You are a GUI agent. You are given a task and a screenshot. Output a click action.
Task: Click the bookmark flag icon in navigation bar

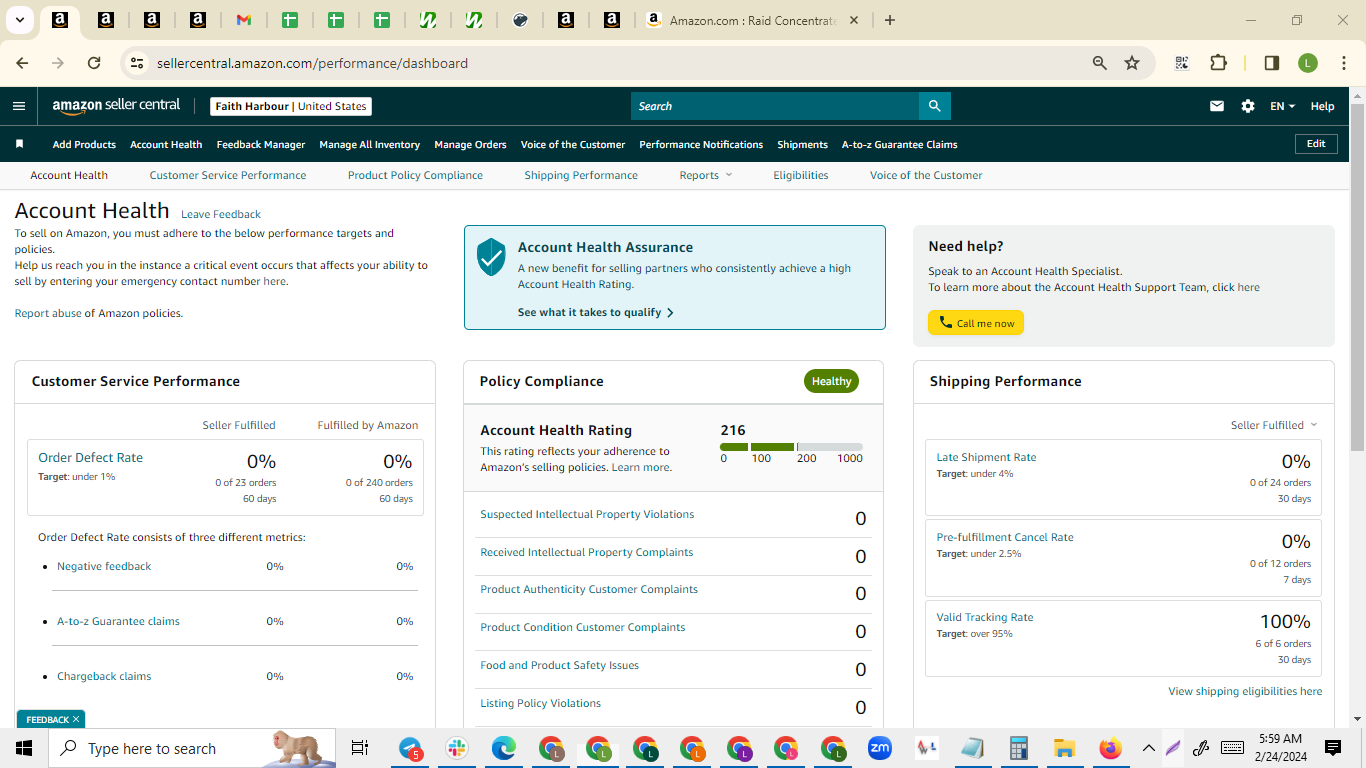pyautogui.click(x=19, y=144)
